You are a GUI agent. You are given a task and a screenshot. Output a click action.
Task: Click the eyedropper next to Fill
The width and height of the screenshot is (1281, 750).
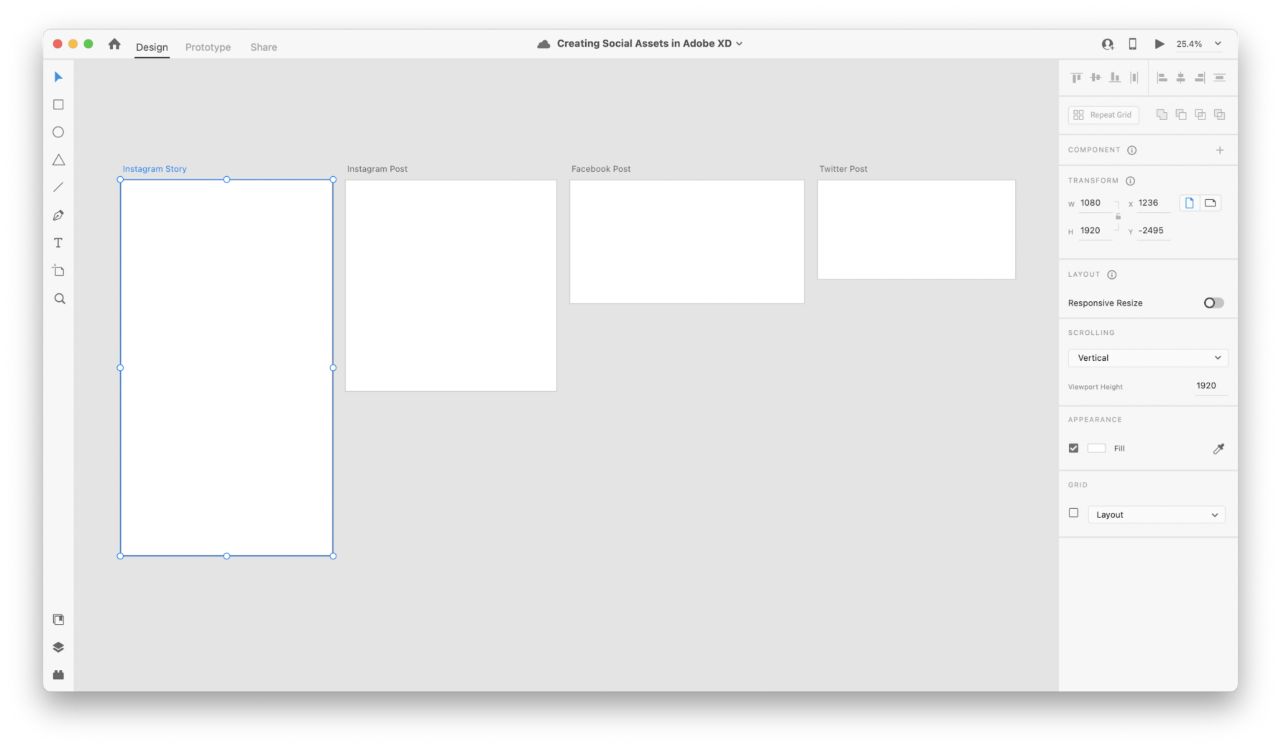[1218, 449]
